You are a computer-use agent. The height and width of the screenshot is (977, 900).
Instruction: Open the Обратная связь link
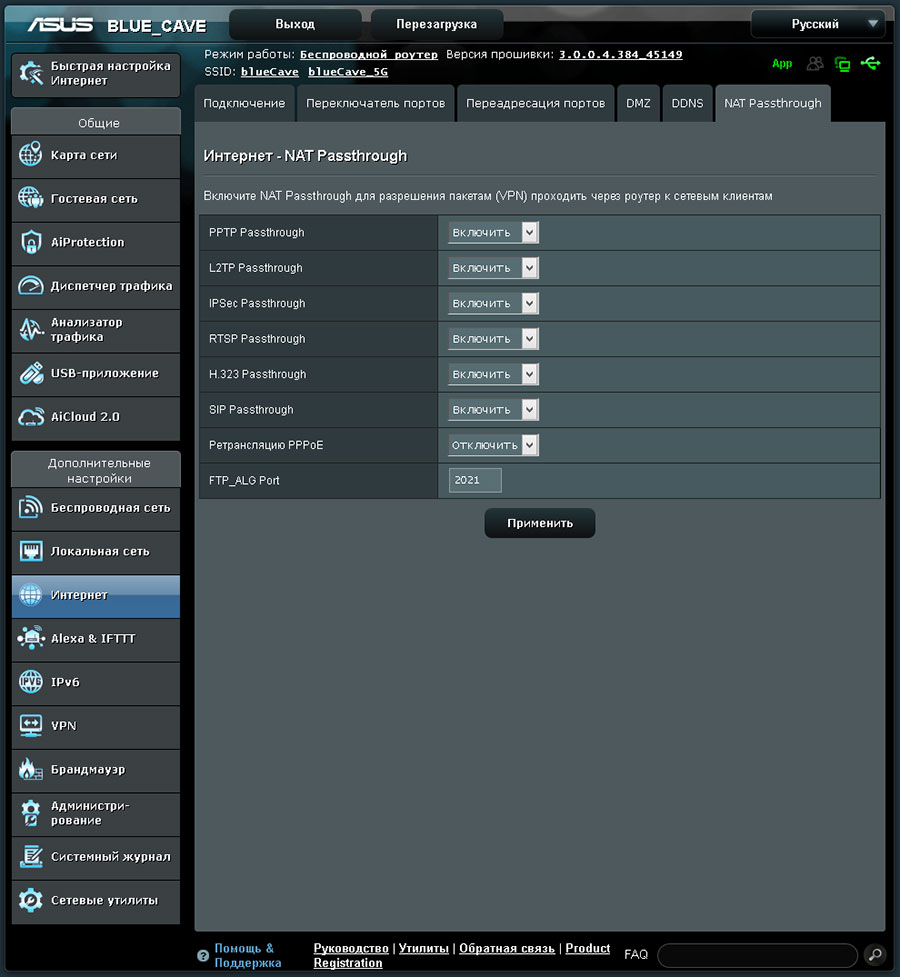click(x=507, y=948)
